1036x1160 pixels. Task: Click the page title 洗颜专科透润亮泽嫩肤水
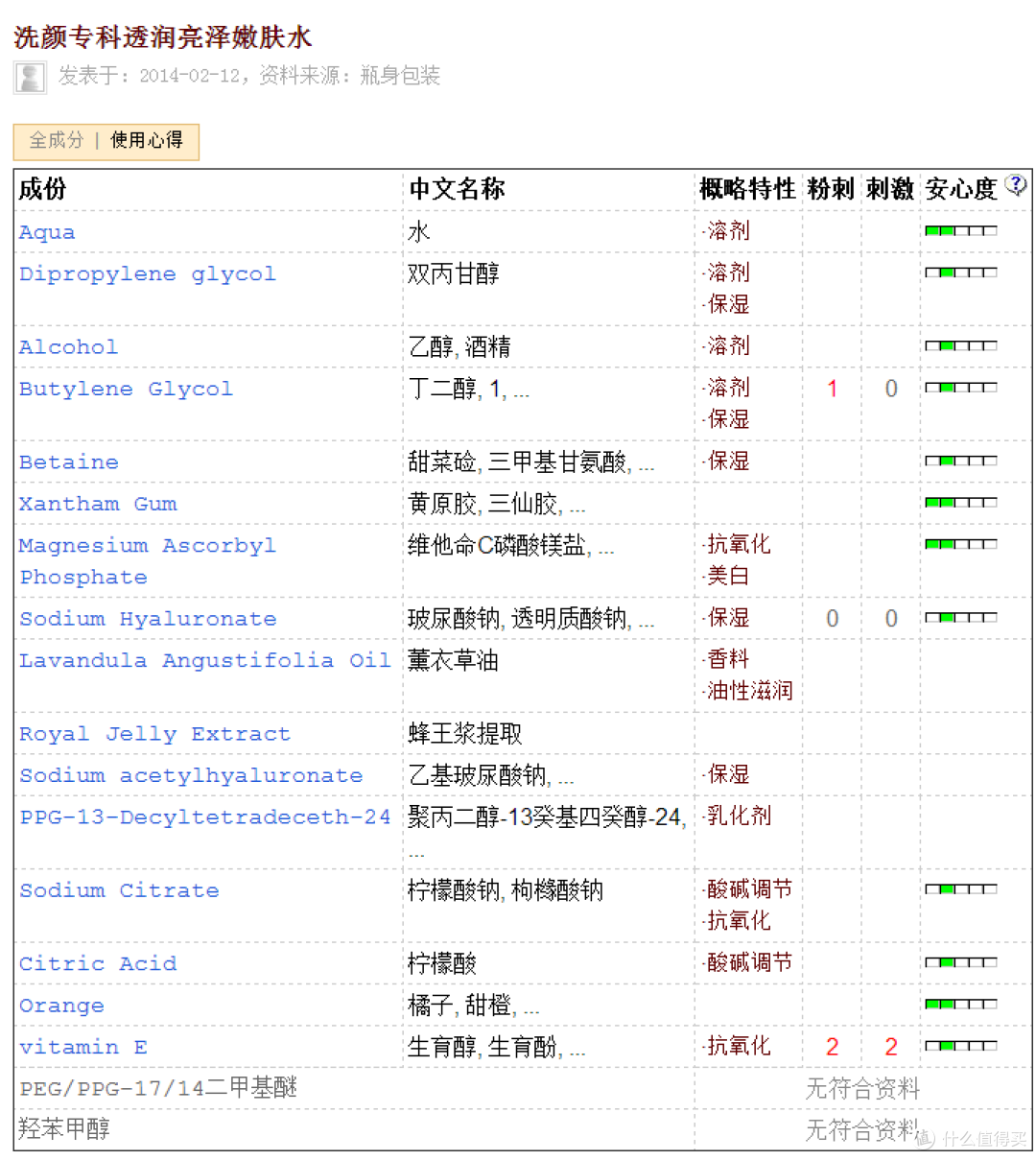[x=163, y=38]
